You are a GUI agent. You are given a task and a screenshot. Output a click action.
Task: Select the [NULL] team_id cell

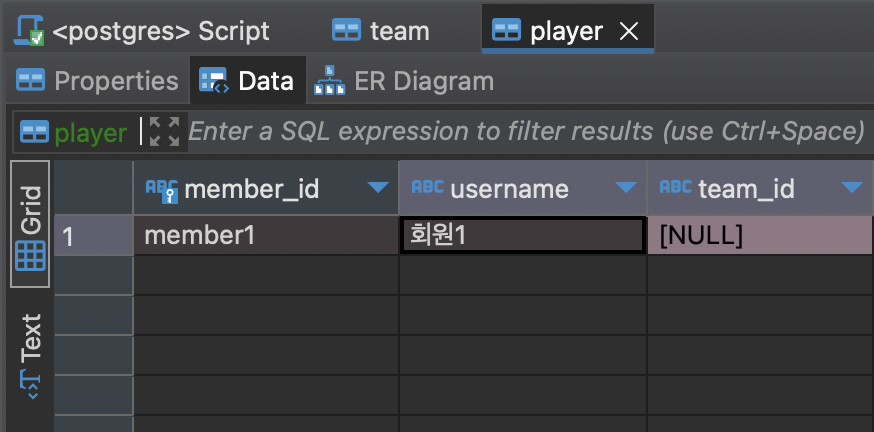click(x=760, y=235)
